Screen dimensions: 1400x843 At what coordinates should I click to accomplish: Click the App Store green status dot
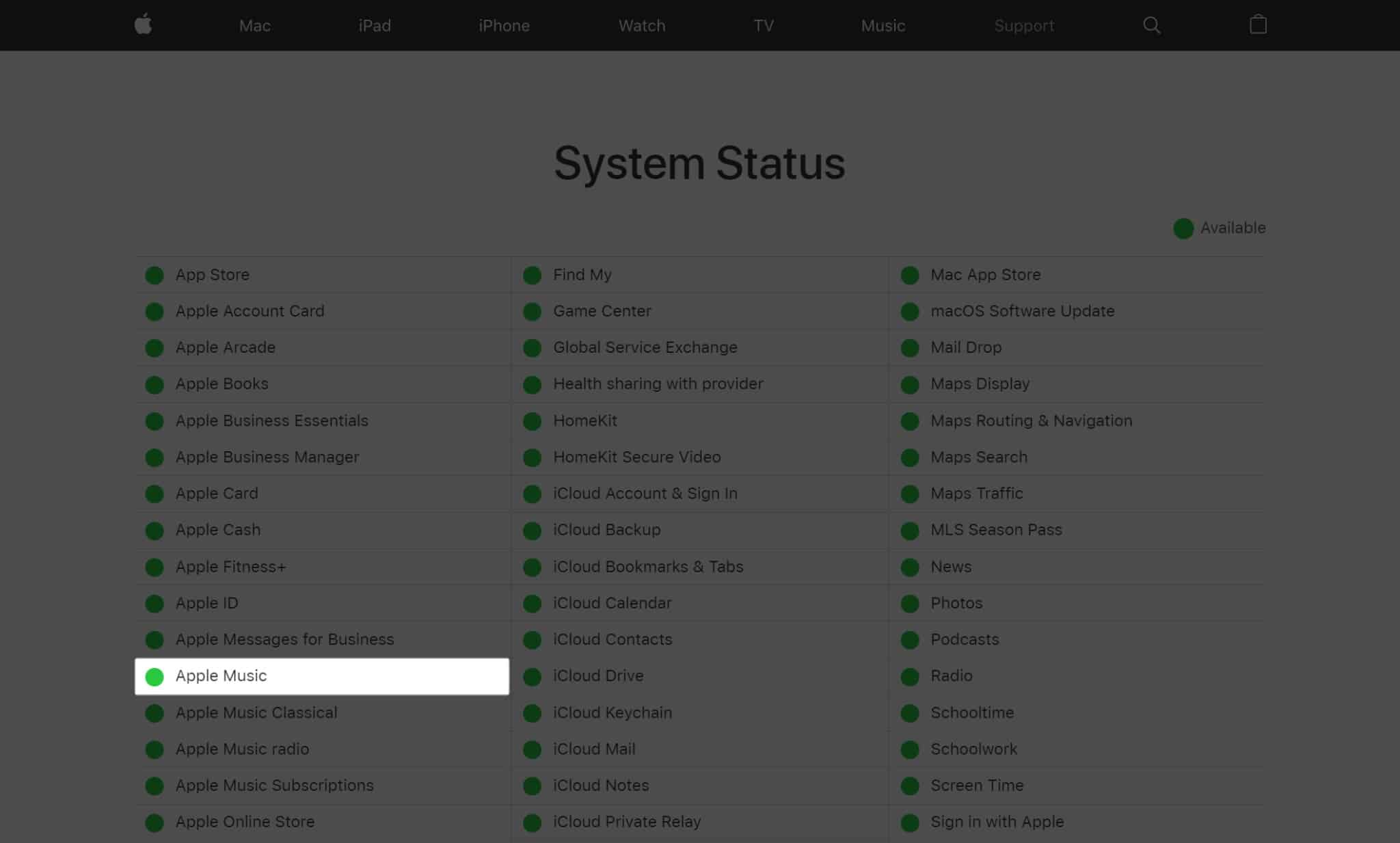[x=155, y=274]
